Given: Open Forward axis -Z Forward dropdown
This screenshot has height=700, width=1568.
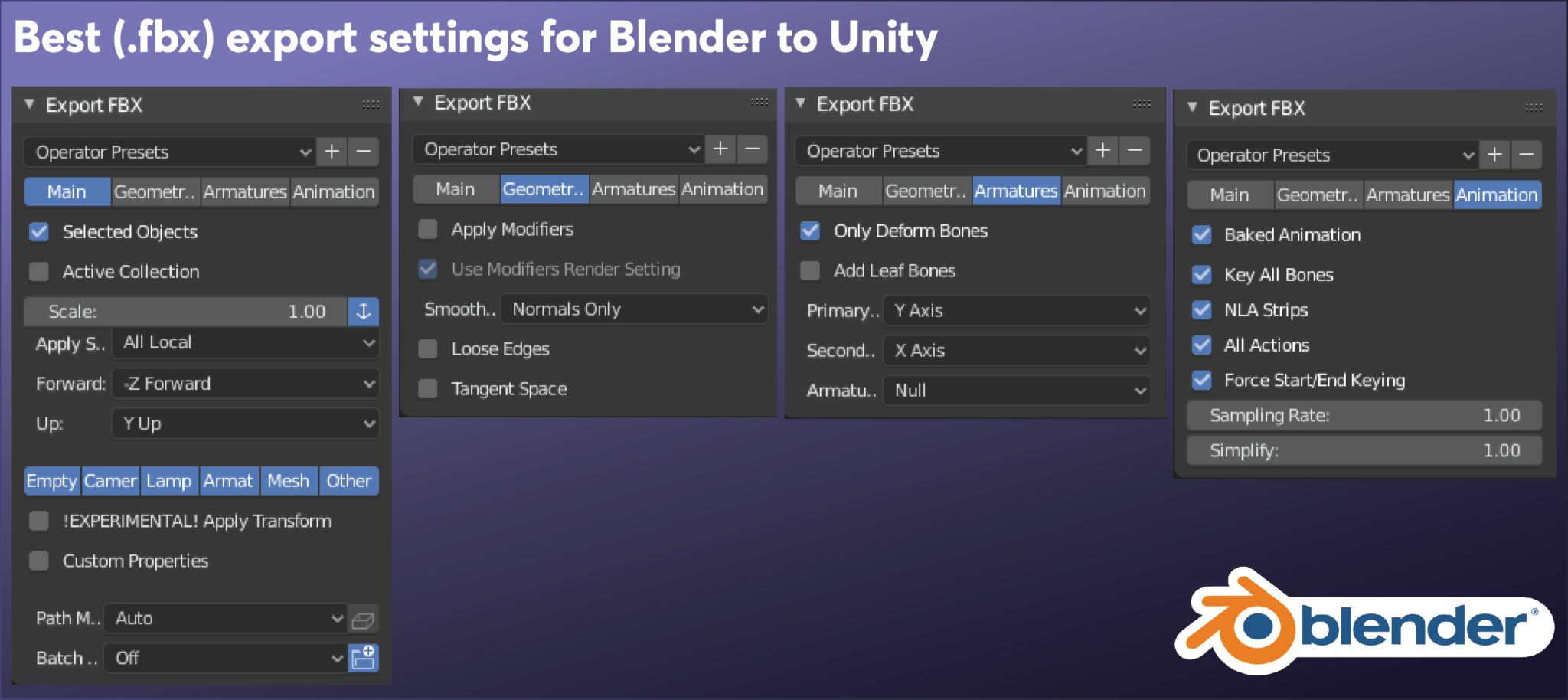Looking at the screenshot, I should click(245, 384).
